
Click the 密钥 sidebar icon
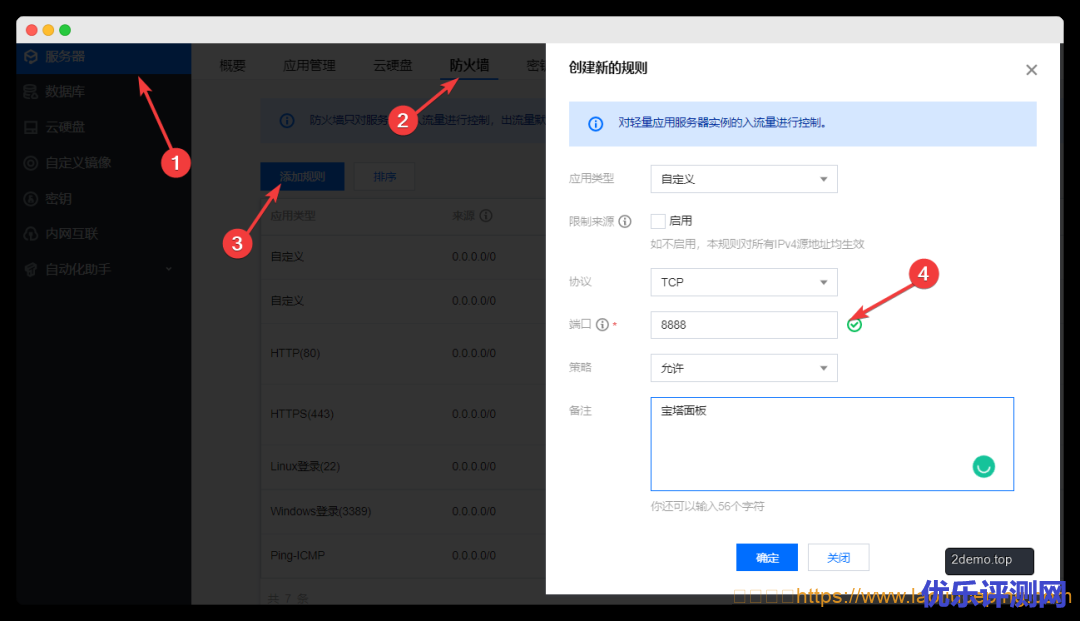click(x=30, y=199)
